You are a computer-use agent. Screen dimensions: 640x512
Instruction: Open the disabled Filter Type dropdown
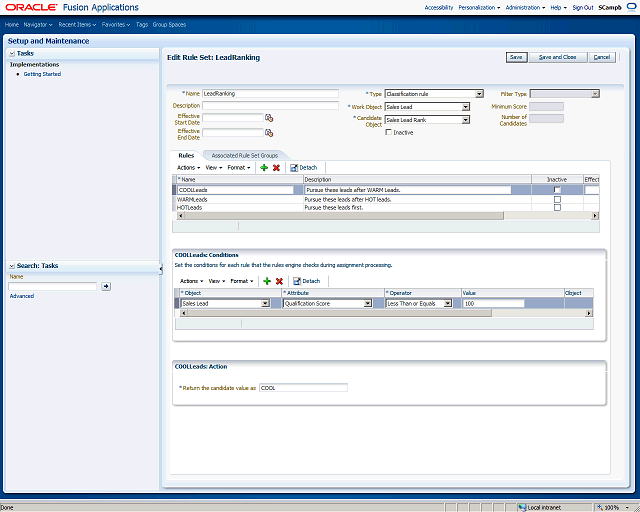[595, 94]
